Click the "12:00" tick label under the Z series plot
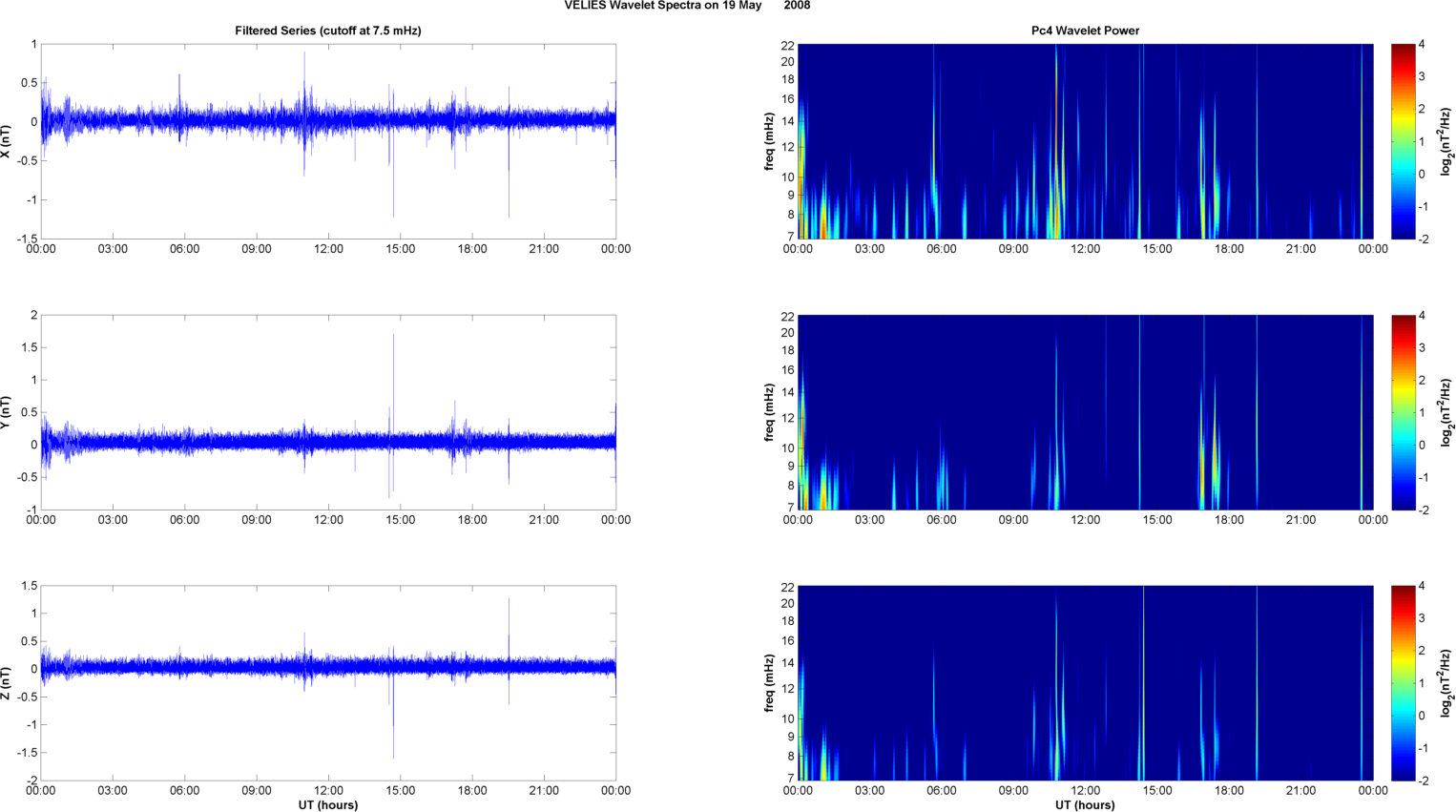The height and width of the screenshot is (812, 1456). pyautogui.click(x=328, y=790)
